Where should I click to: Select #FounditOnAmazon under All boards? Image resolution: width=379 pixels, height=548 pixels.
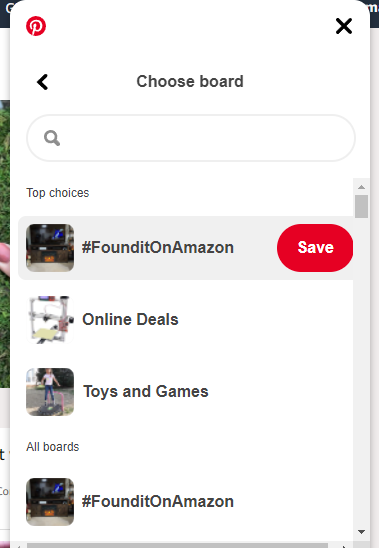pos(186,502)
